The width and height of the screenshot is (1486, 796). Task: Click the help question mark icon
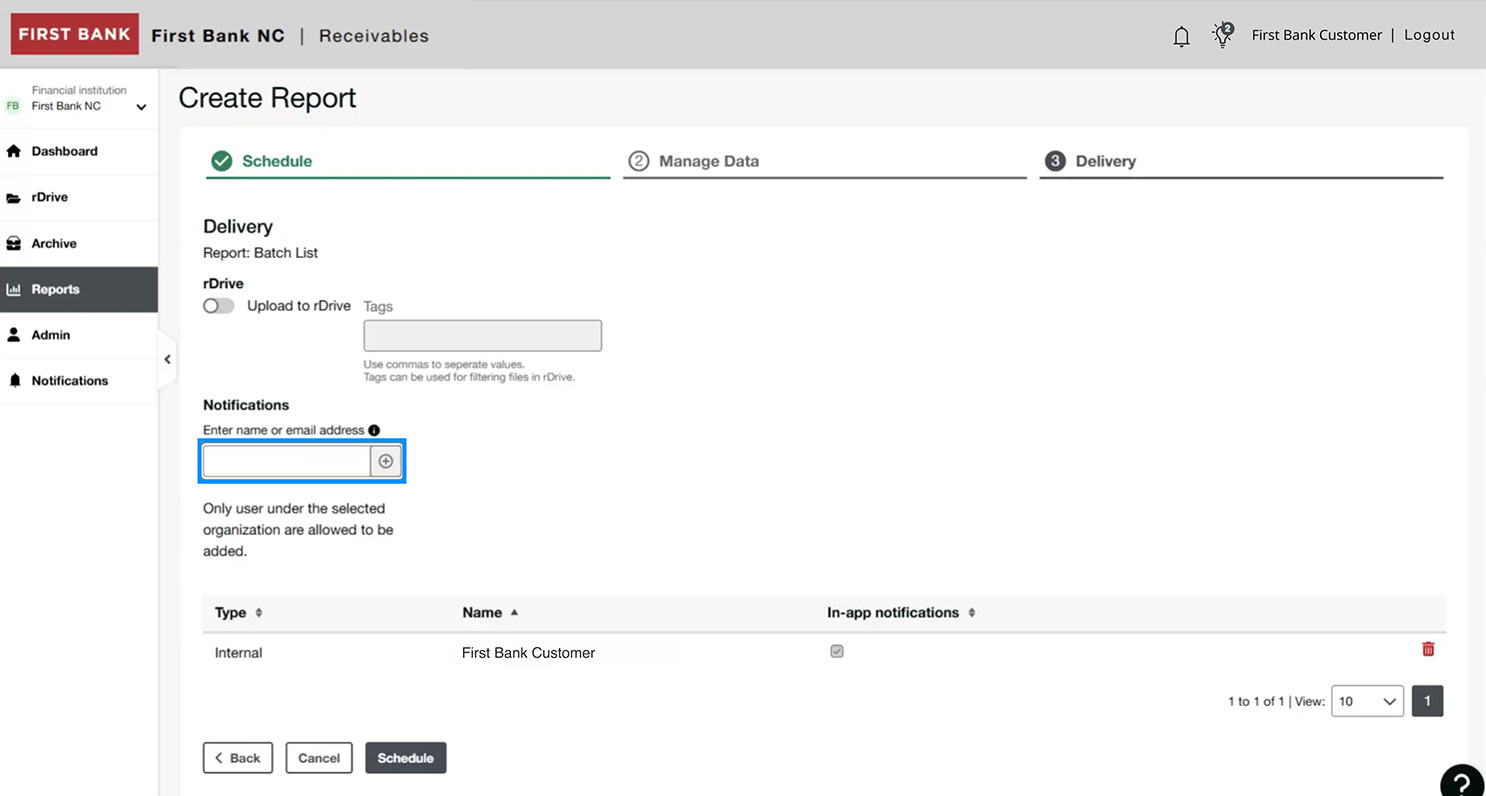click(x=1462, y=781)
